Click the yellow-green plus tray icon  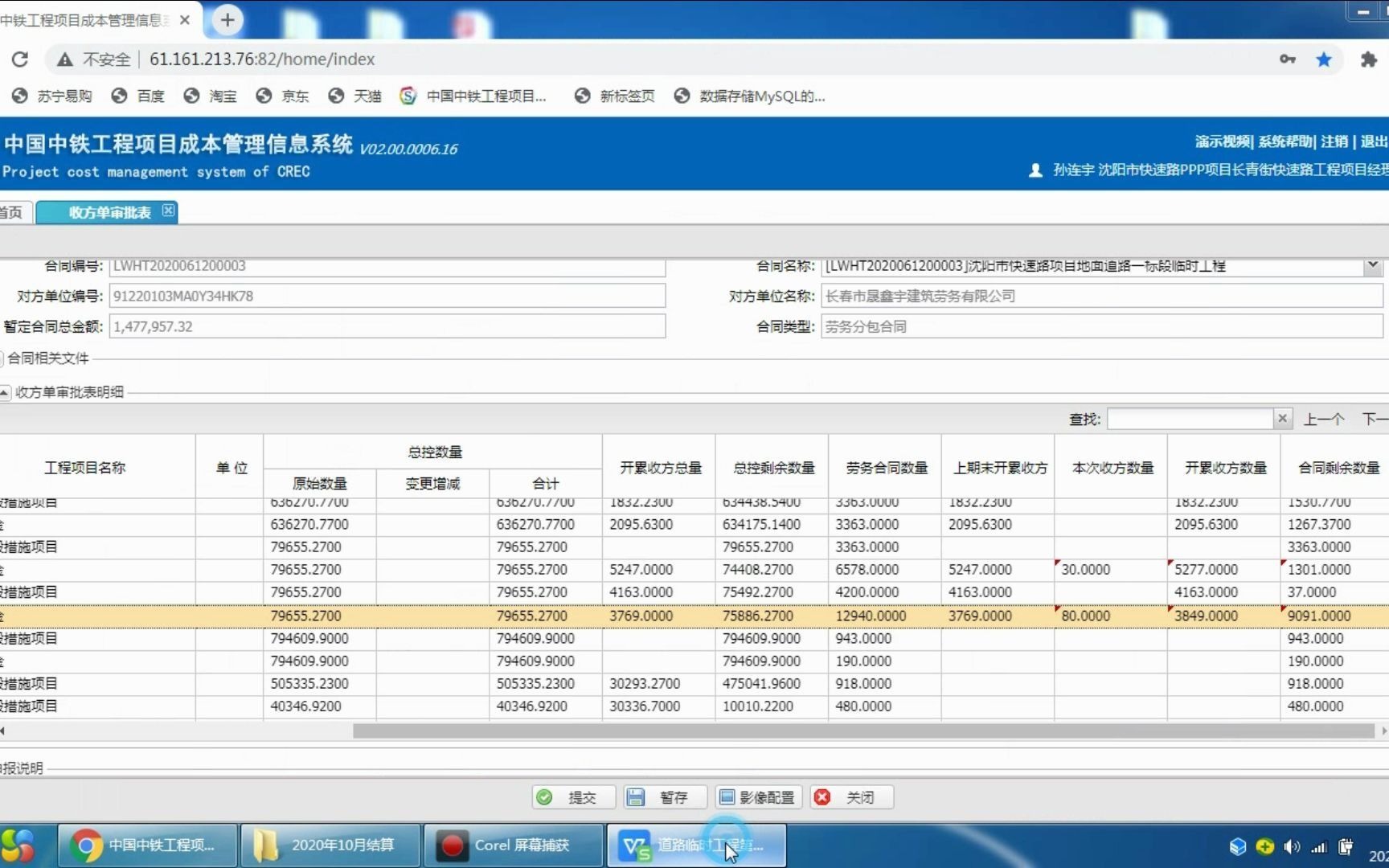pos(1265,846)
